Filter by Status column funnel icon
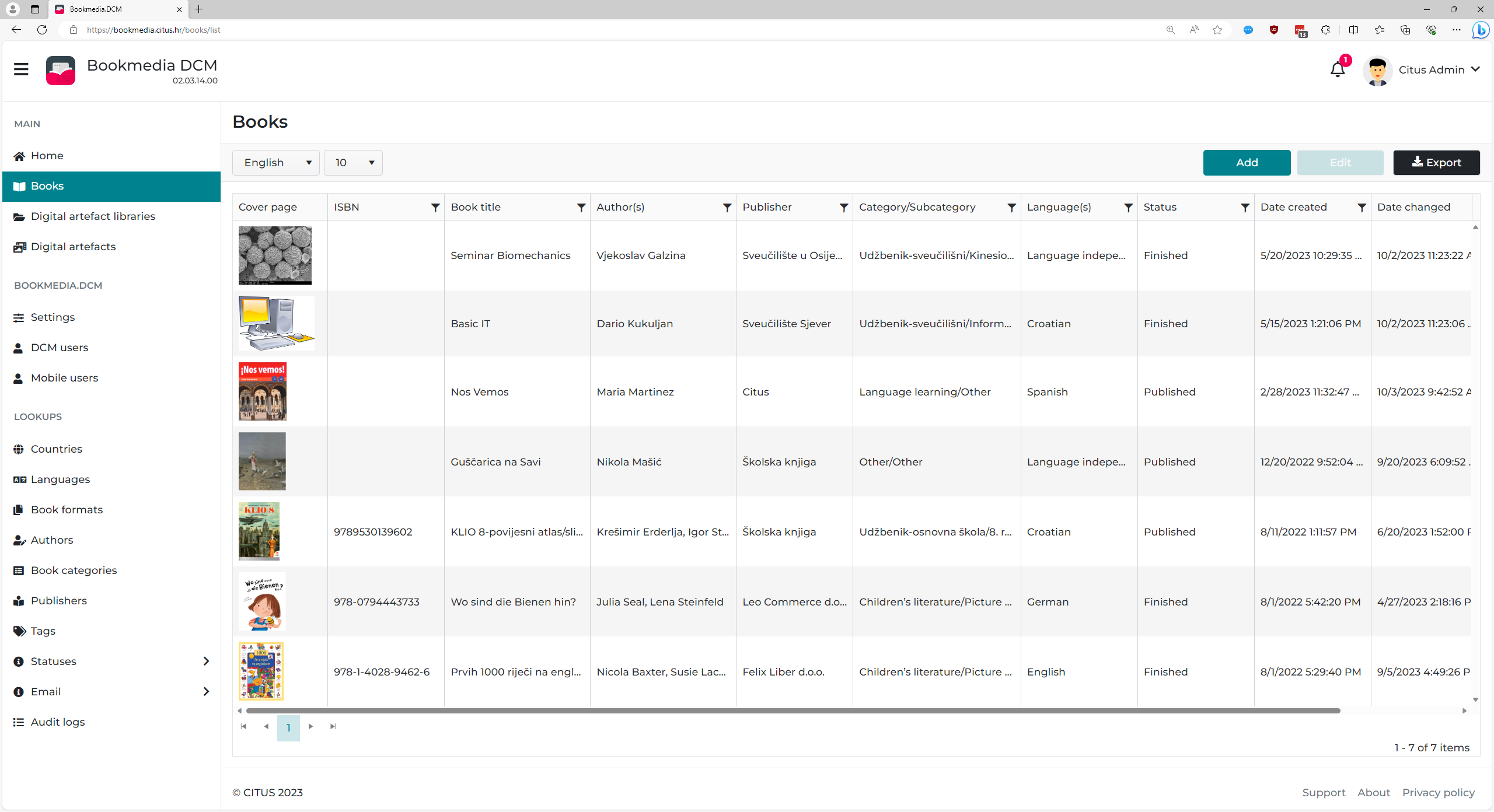The width and height of the screenshot is (1494, 812). point(1245,208)
